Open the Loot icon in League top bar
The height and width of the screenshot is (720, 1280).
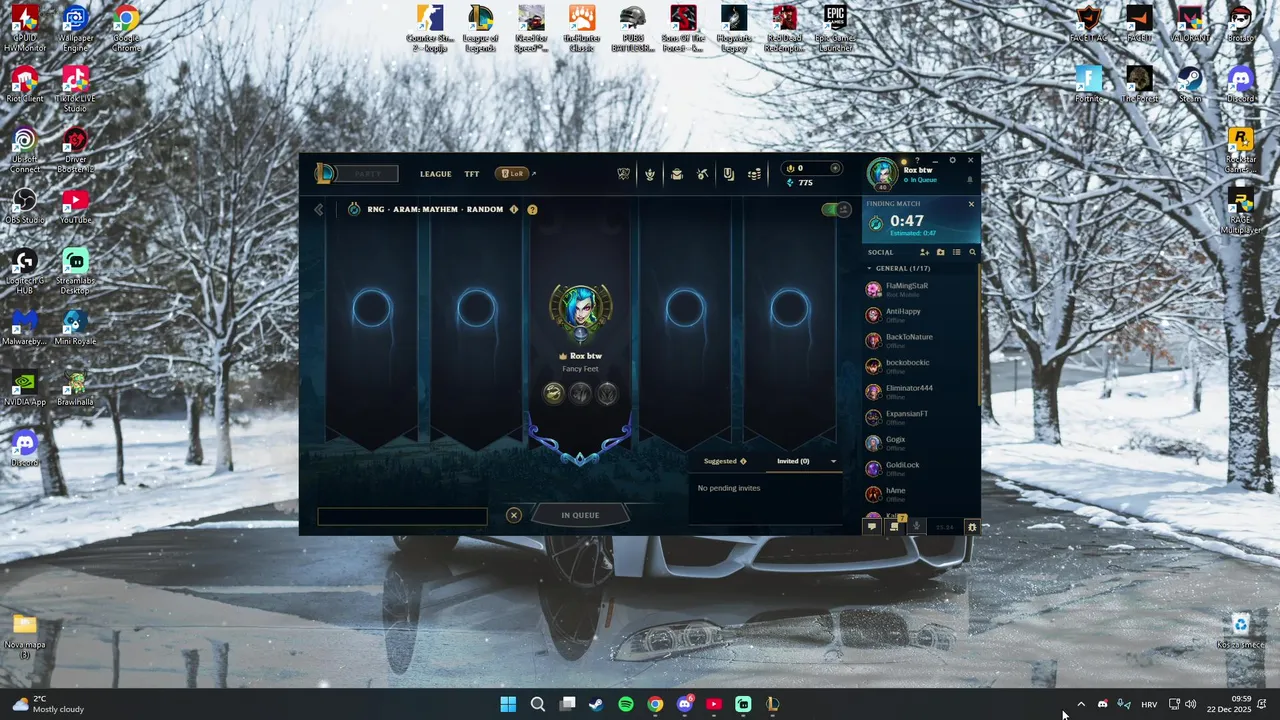point(728,174)
